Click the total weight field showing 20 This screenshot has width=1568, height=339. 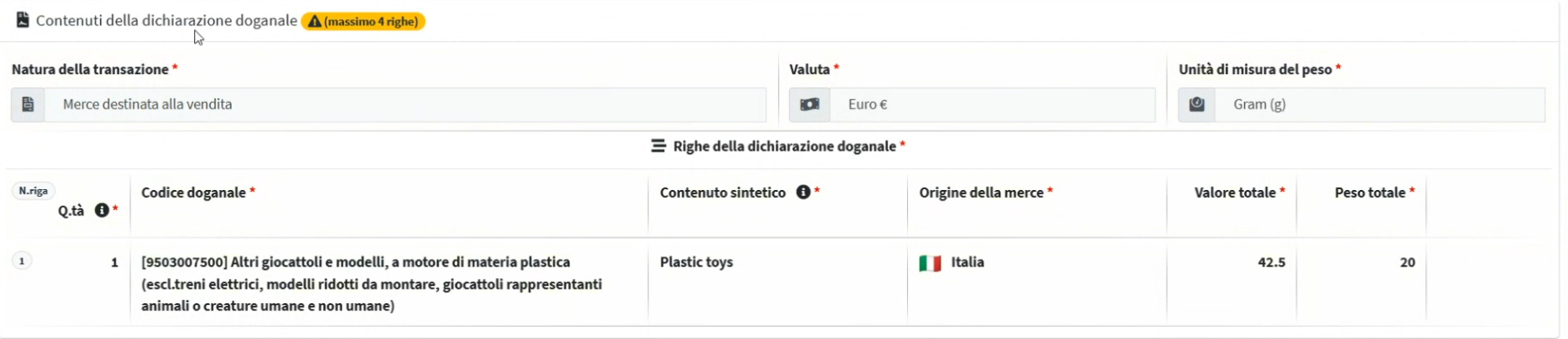click(1407, 262)
